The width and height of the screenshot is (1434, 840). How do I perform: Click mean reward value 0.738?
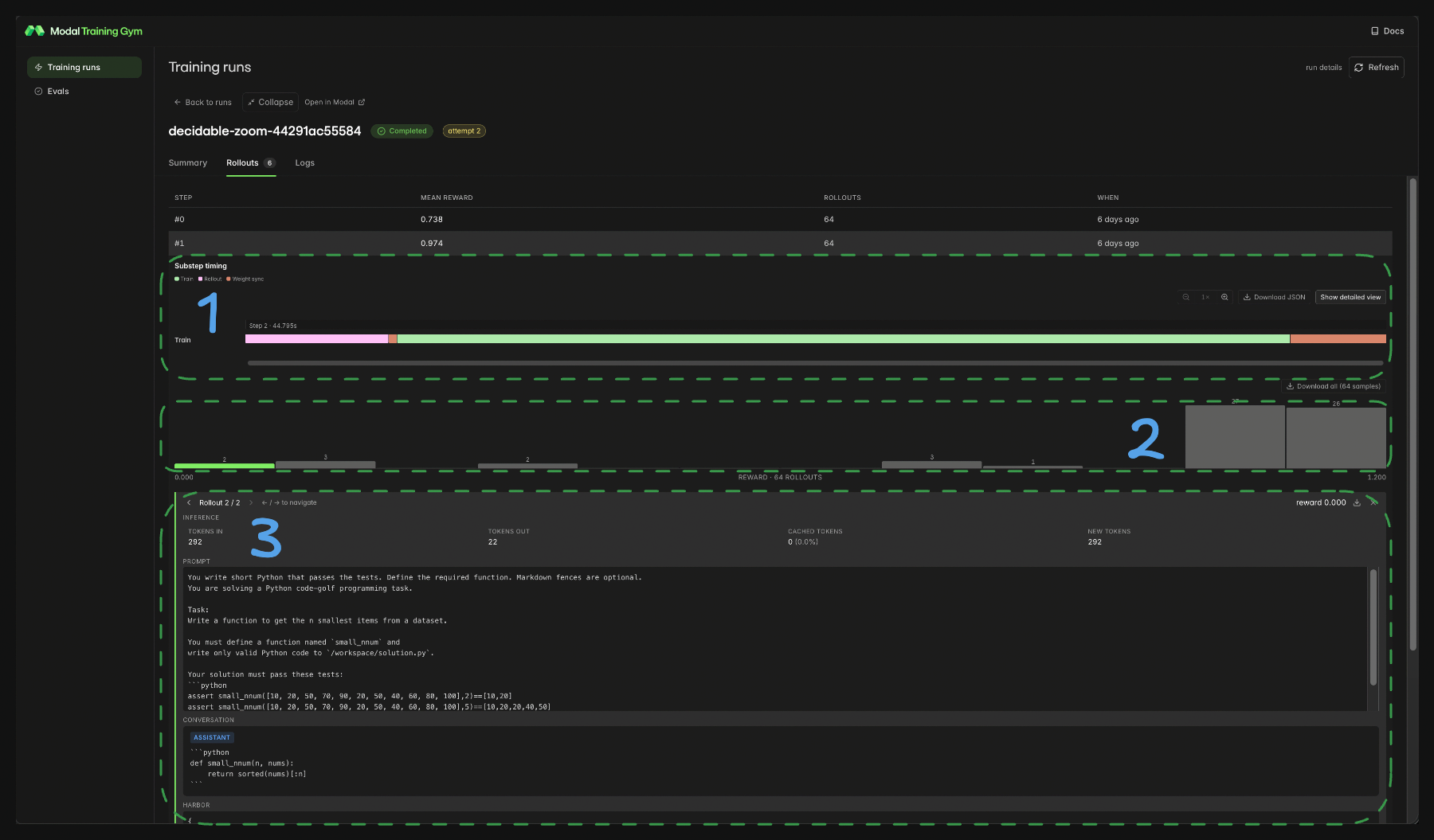tap(432, 219)
